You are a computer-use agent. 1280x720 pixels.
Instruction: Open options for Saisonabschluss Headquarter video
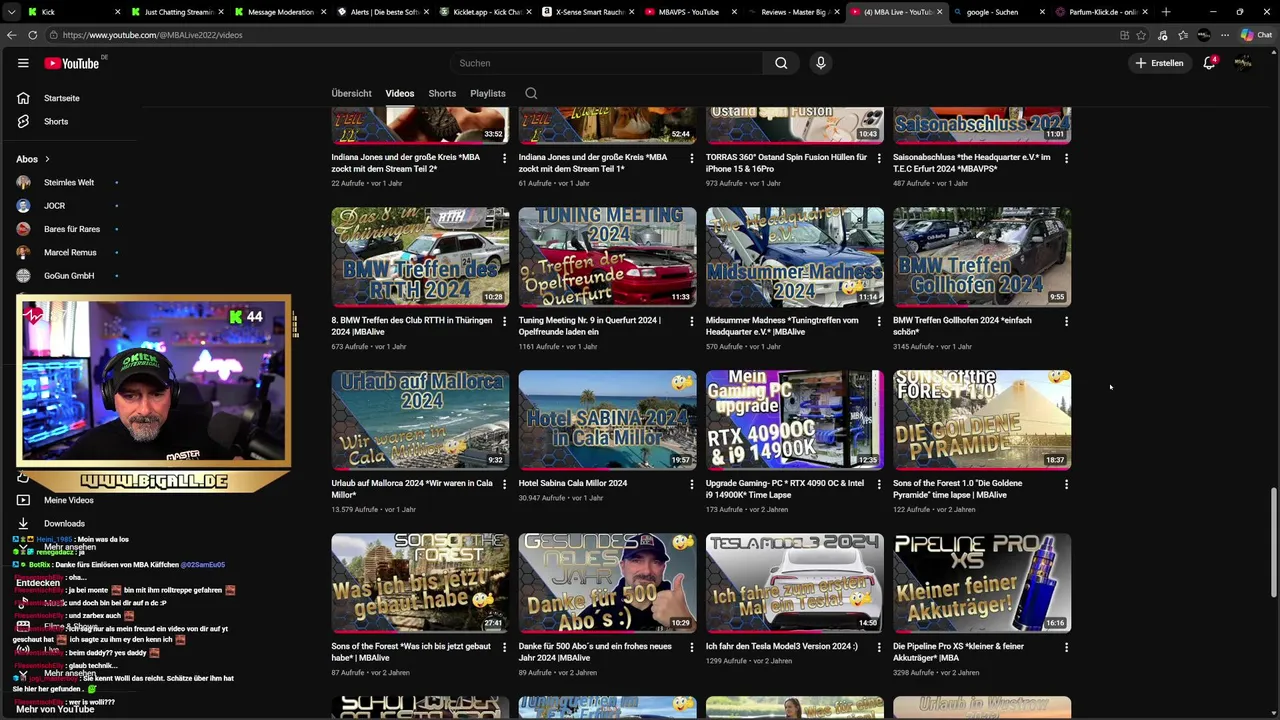(x=1066, y=158)
